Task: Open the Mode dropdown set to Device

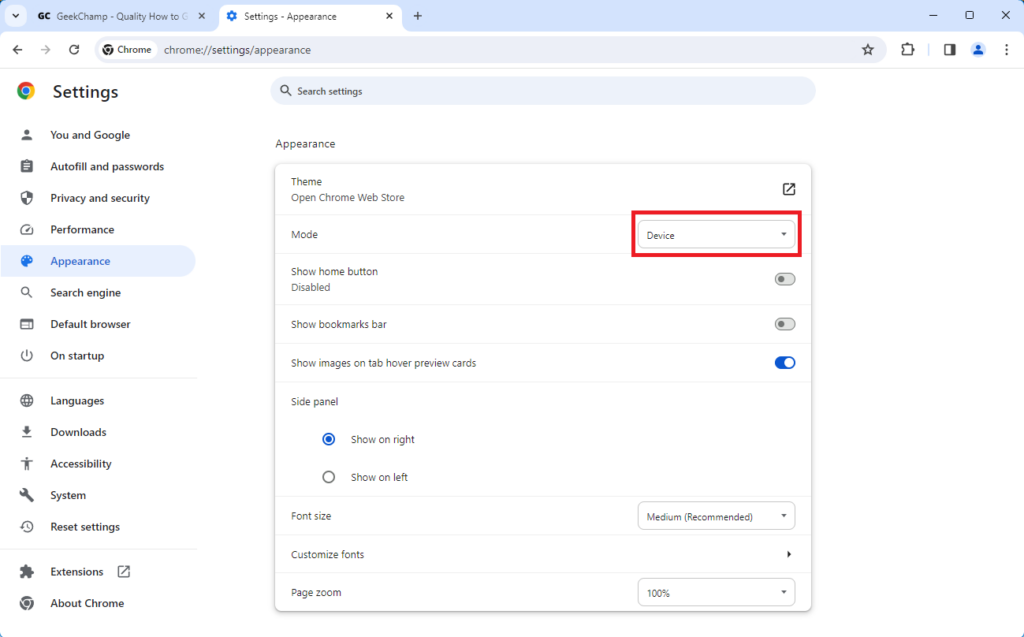Action: (716, 235)
